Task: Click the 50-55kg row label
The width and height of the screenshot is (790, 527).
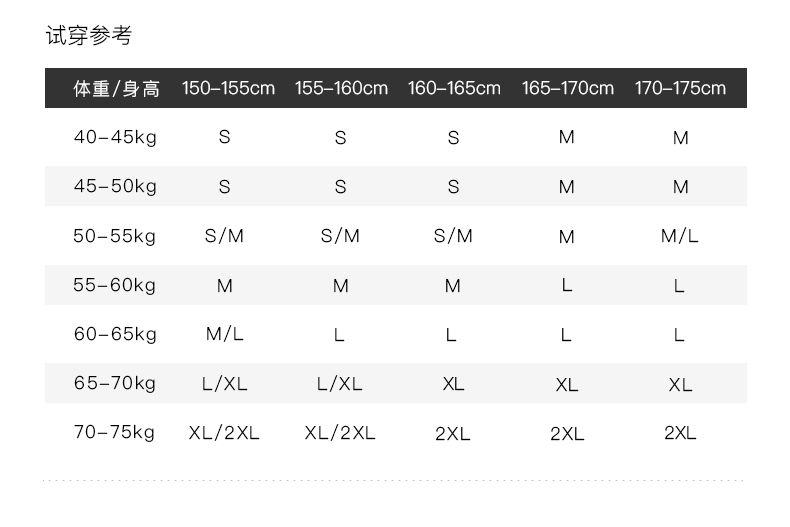Action: click(115, 236)
